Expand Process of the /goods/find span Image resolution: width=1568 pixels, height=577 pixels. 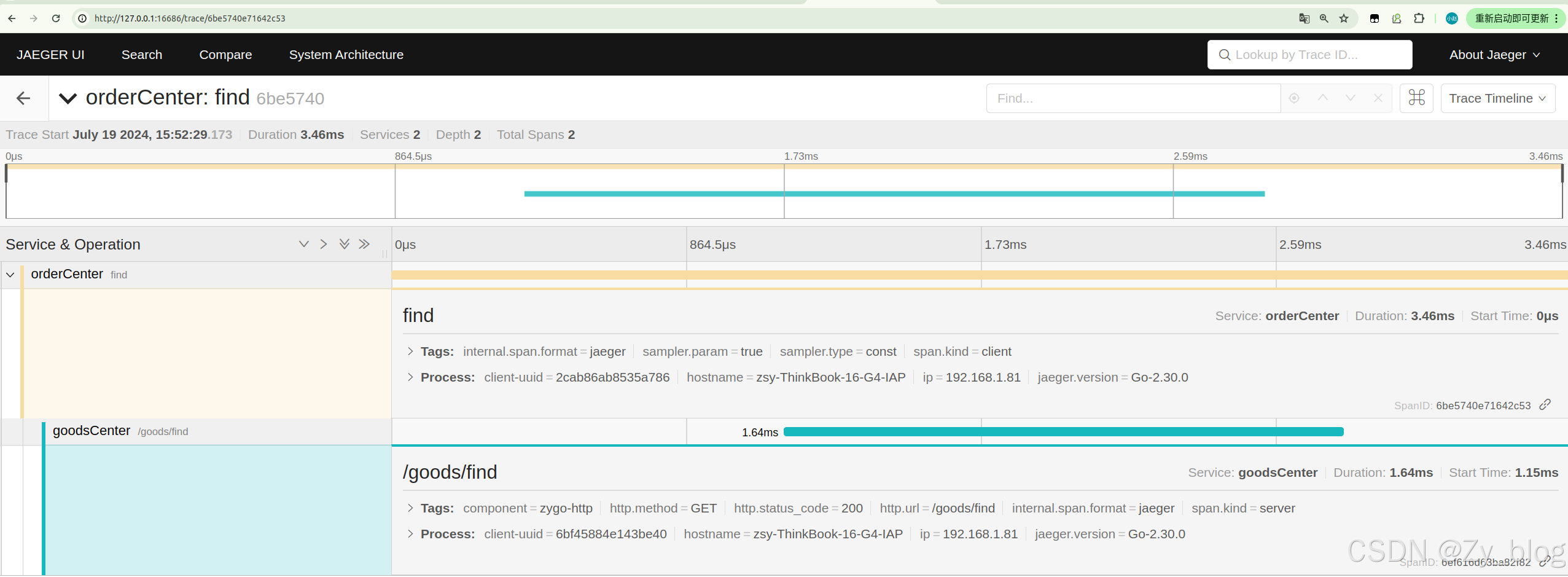[410, 534]
